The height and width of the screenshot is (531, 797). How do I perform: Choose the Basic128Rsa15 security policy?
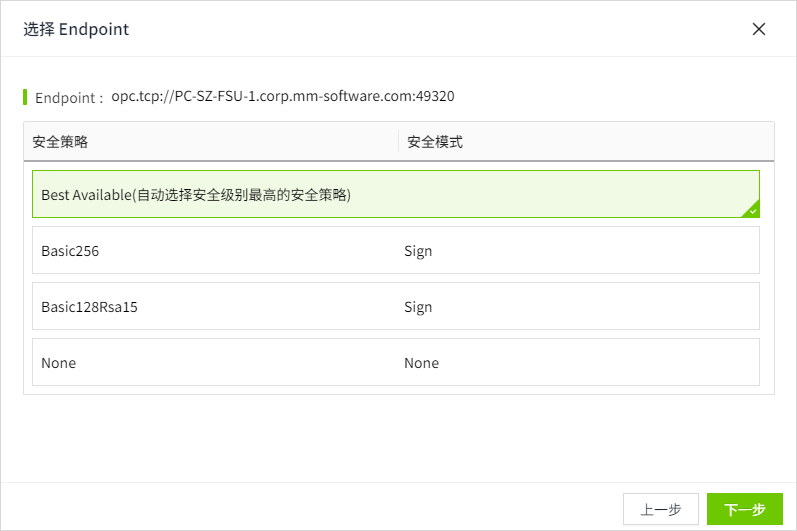pyautogui.click(x=89, y=307)
